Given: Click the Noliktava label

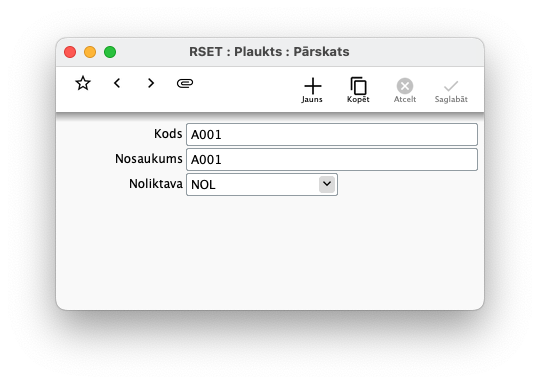Looking at the screenshot, I should click(x=156, y=184).
